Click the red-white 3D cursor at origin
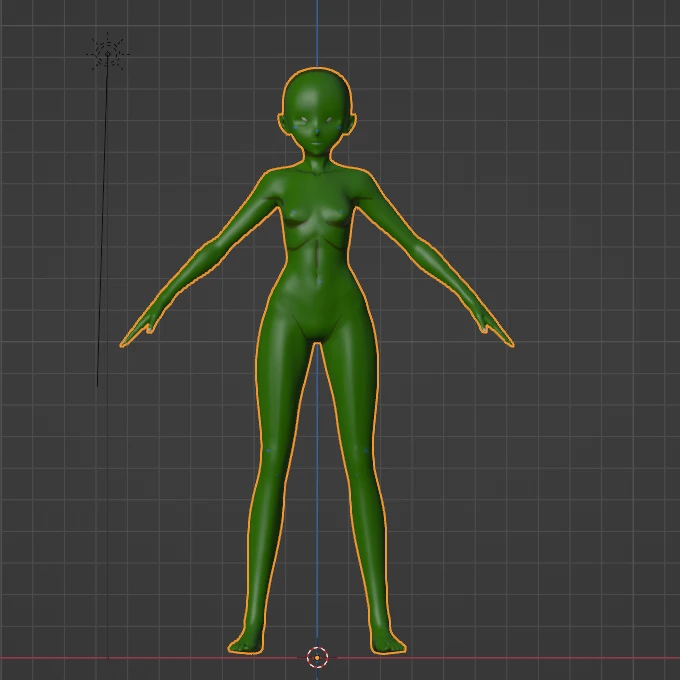Image resolution: width=680 pixels, height=680 pixels. (x=317, y=658)
